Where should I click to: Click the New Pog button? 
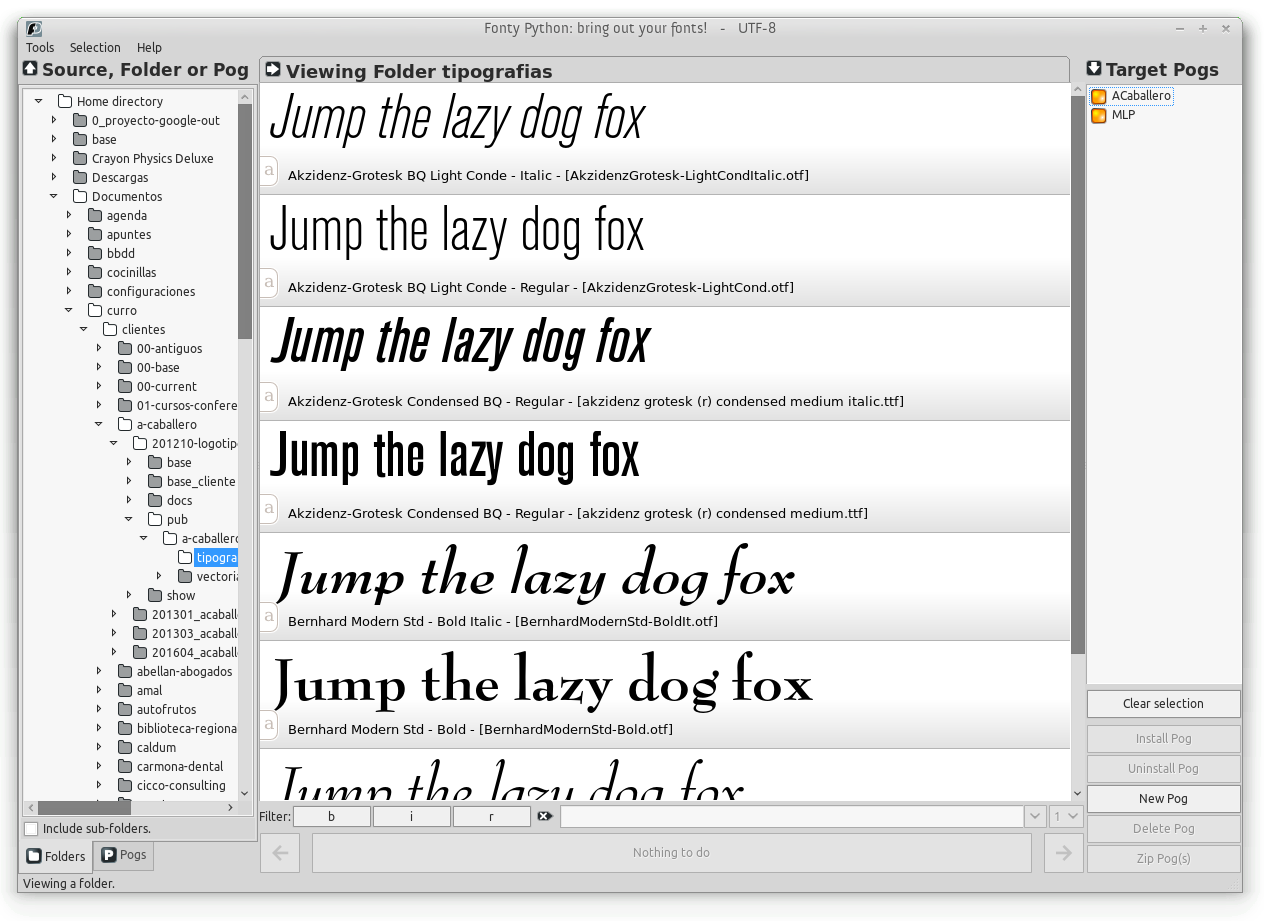coord(1163,799)
